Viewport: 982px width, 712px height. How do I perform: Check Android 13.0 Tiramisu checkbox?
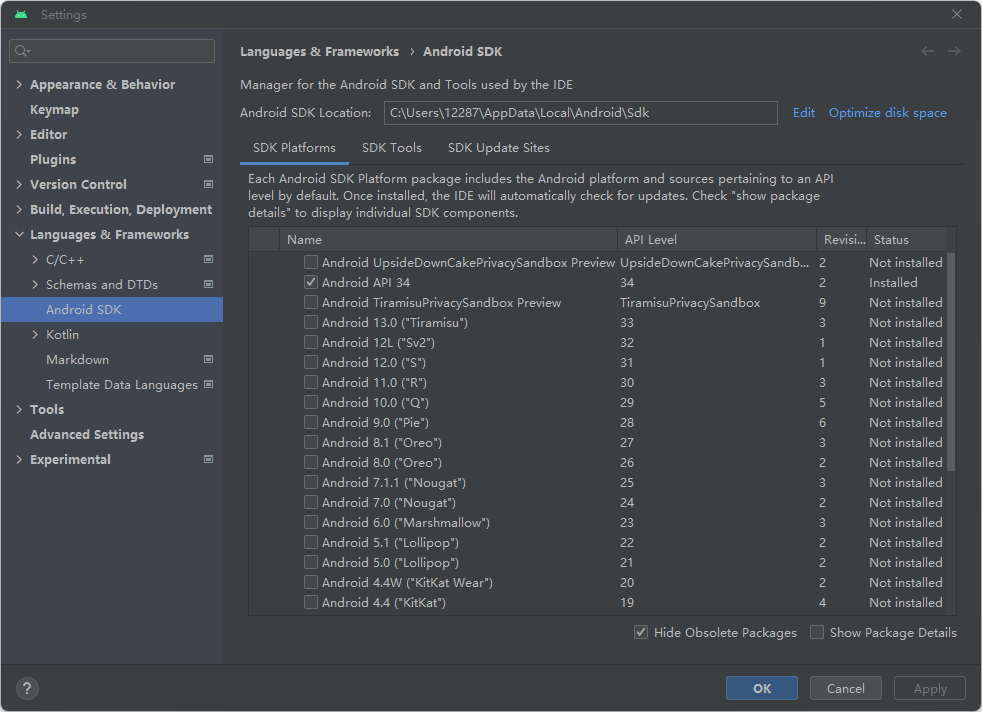coord(311,322)
